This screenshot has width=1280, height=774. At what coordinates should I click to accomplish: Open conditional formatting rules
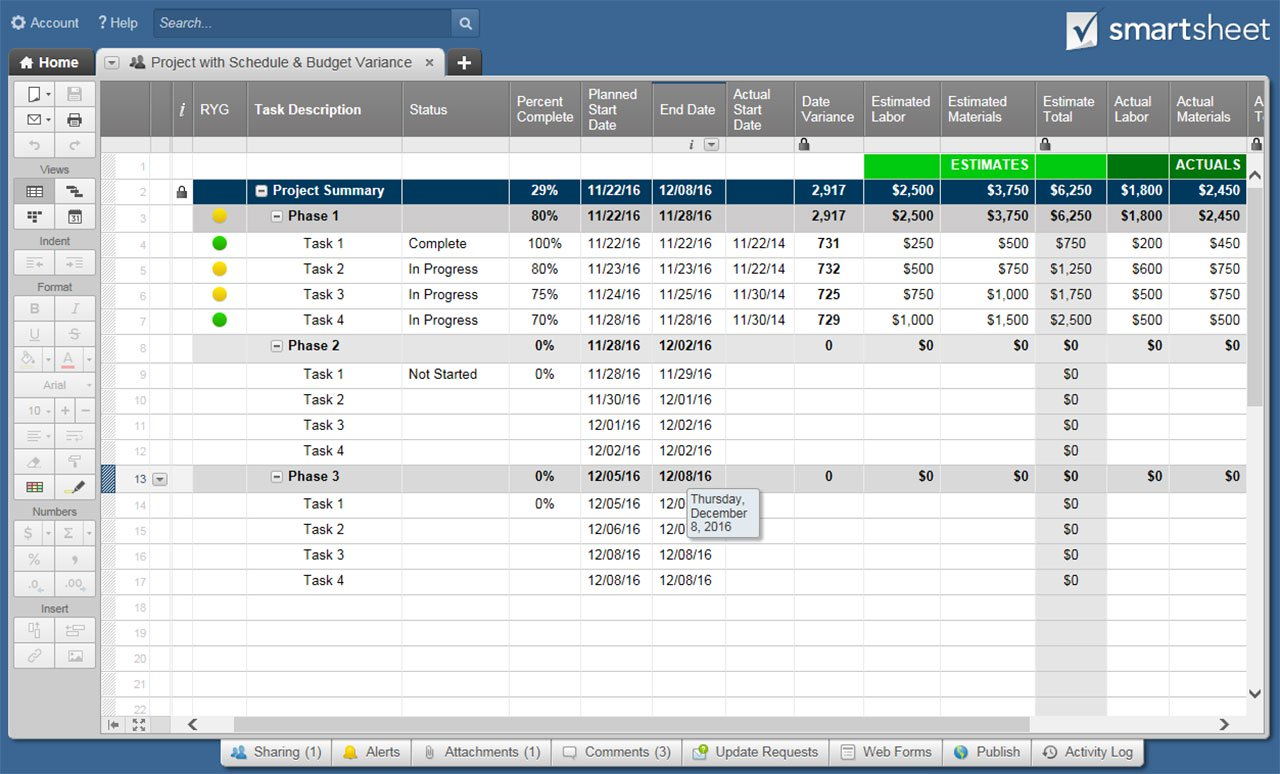pyautogui.click(x=35, y=487)
